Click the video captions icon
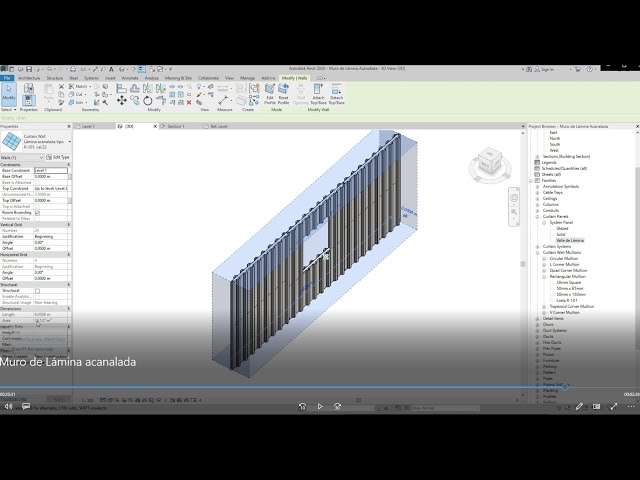 [26, 407]
